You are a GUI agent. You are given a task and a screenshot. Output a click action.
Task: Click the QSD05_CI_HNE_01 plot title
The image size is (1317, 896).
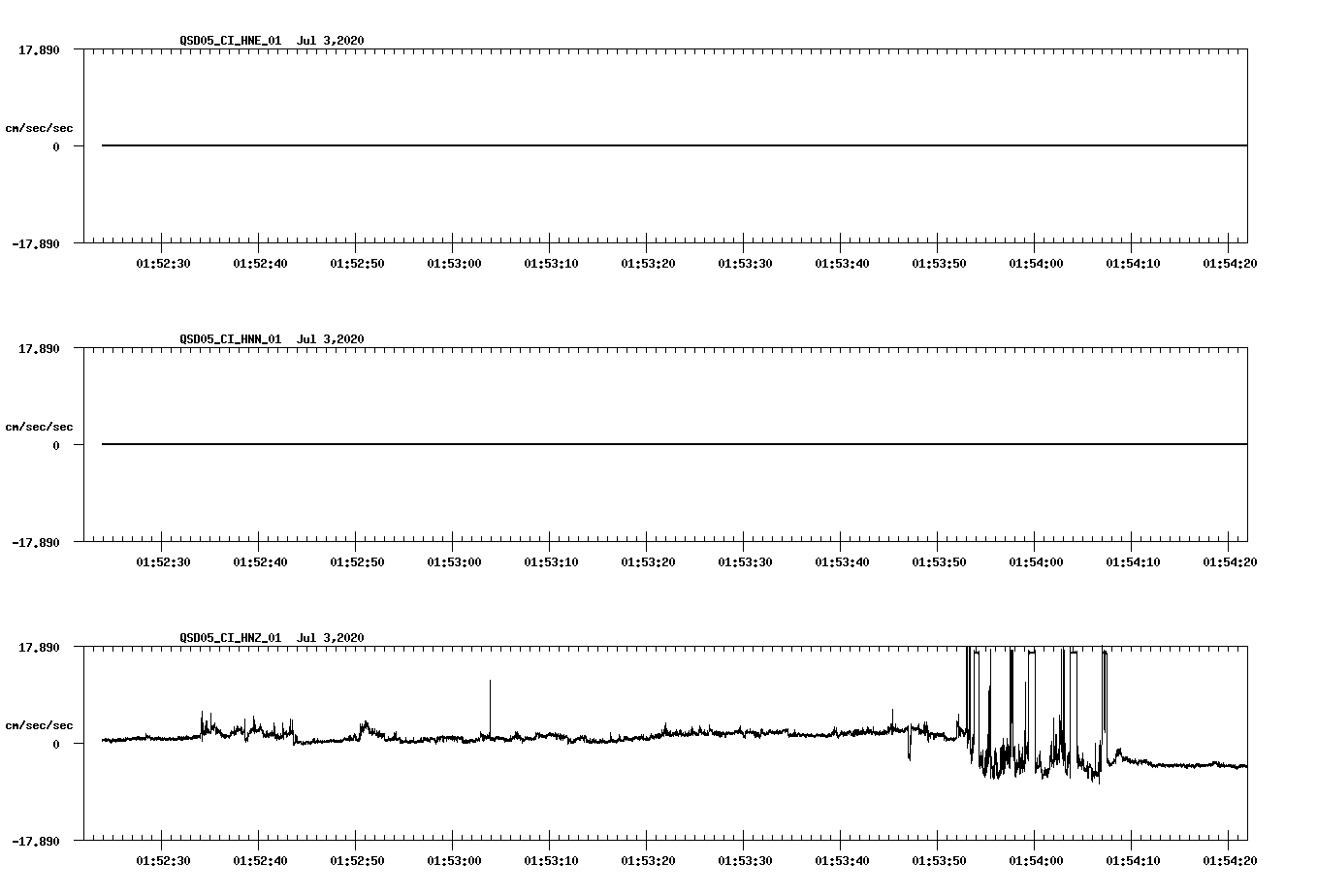point(272,41)
